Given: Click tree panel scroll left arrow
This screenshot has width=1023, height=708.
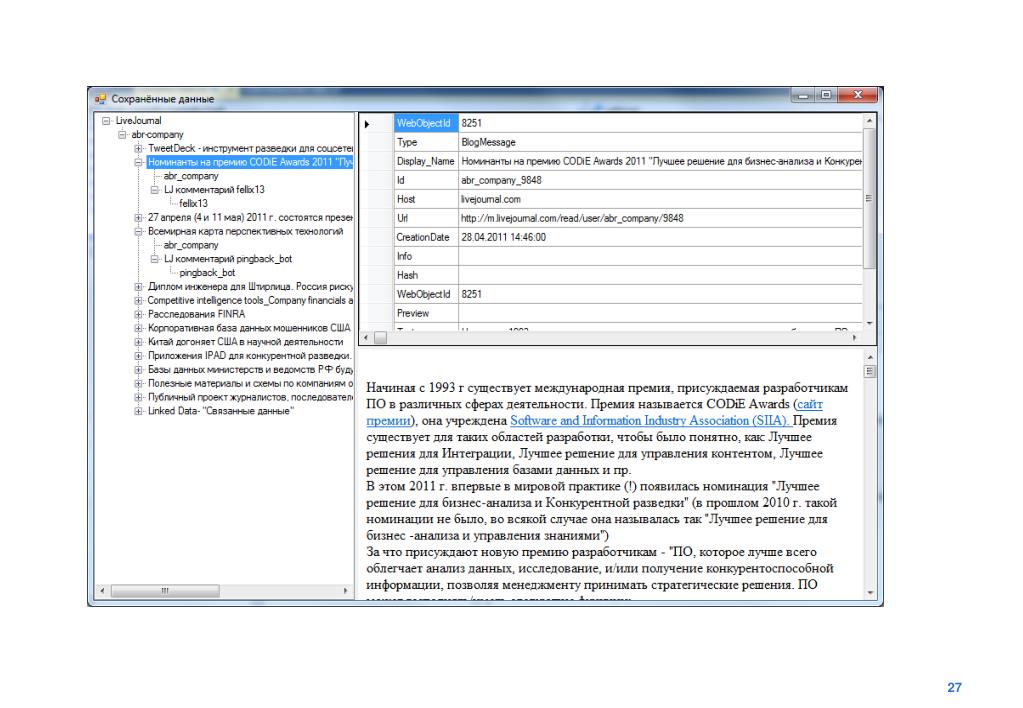Looking at the screenshot, I should pos(102,591).
